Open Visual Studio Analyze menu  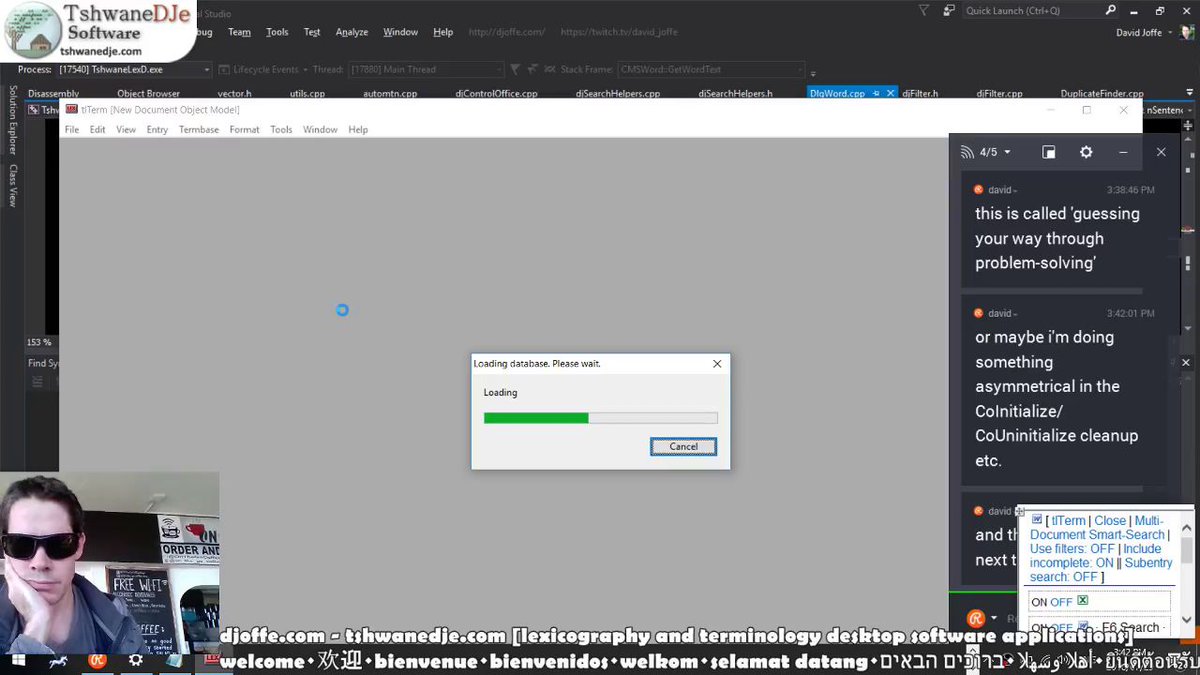[x=352, y=32]
